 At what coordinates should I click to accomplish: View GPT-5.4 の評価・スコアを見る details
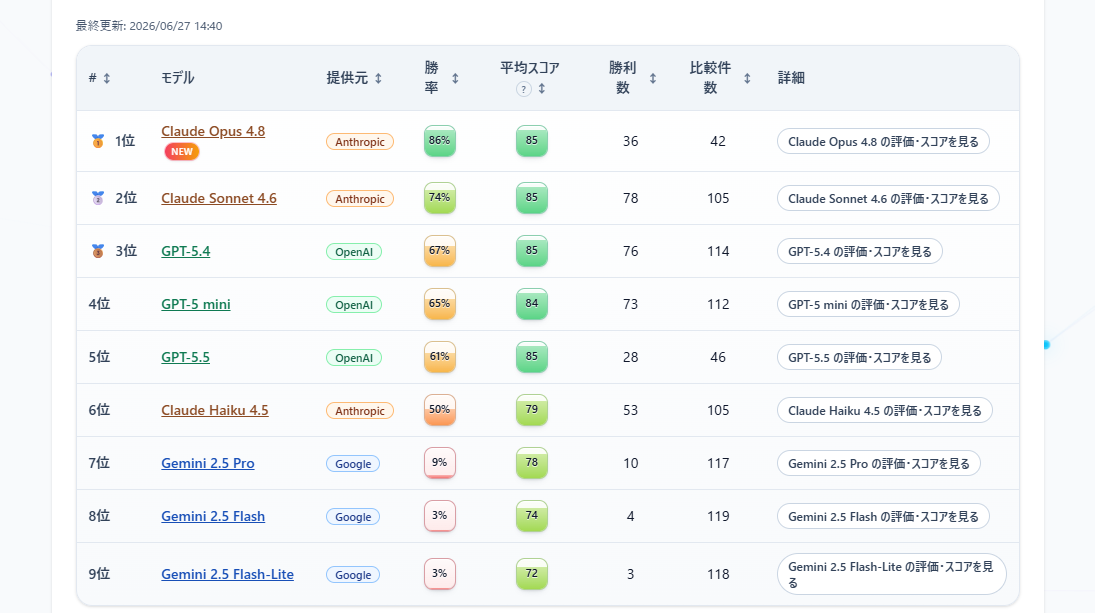click(860, 251)
